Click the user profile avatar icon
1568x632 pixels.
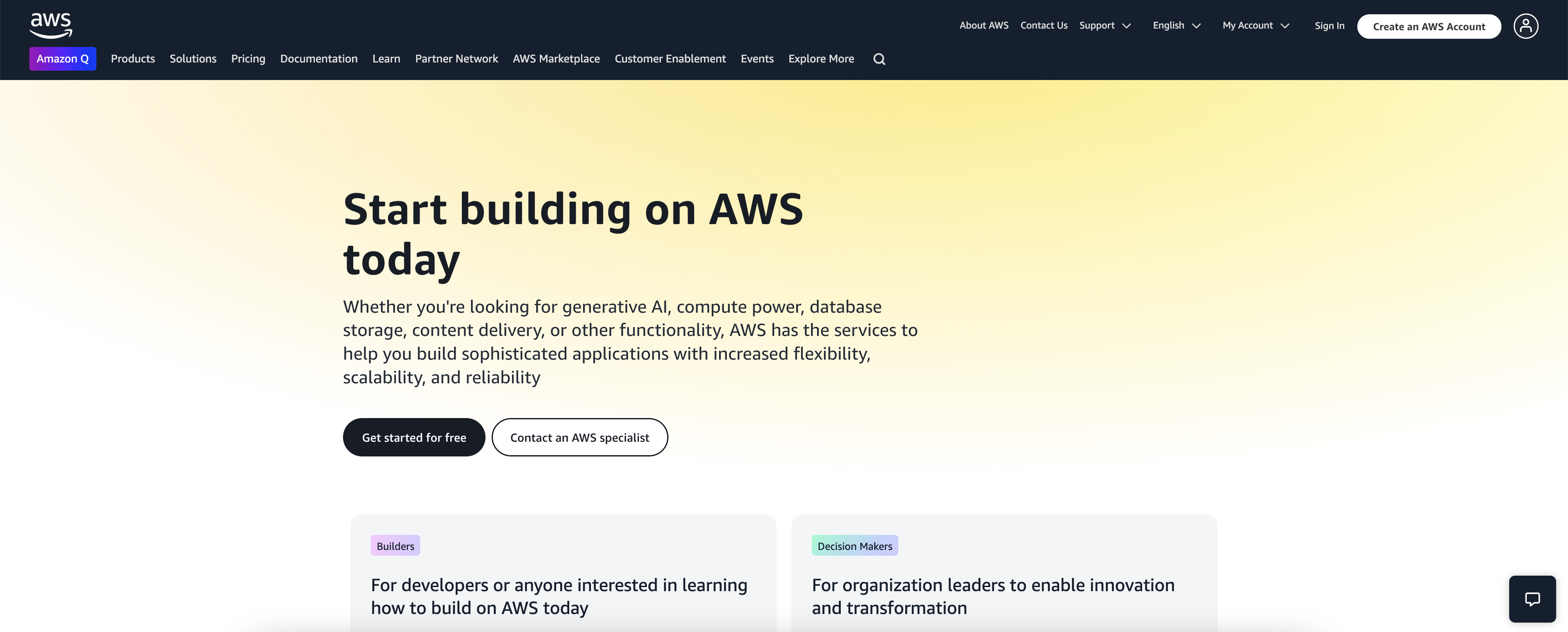1526,26
